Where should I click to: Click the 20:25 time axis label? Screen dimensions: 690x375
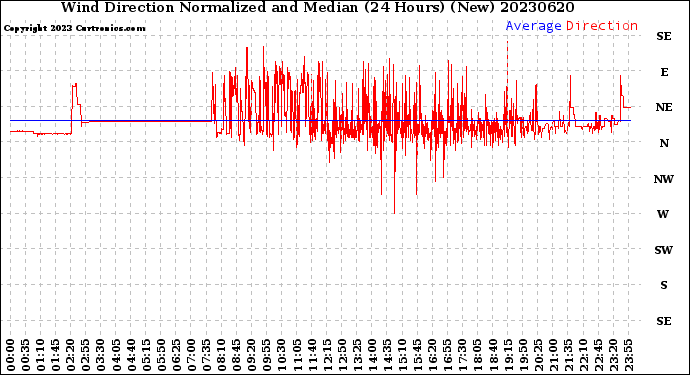(x=538, y=355)
